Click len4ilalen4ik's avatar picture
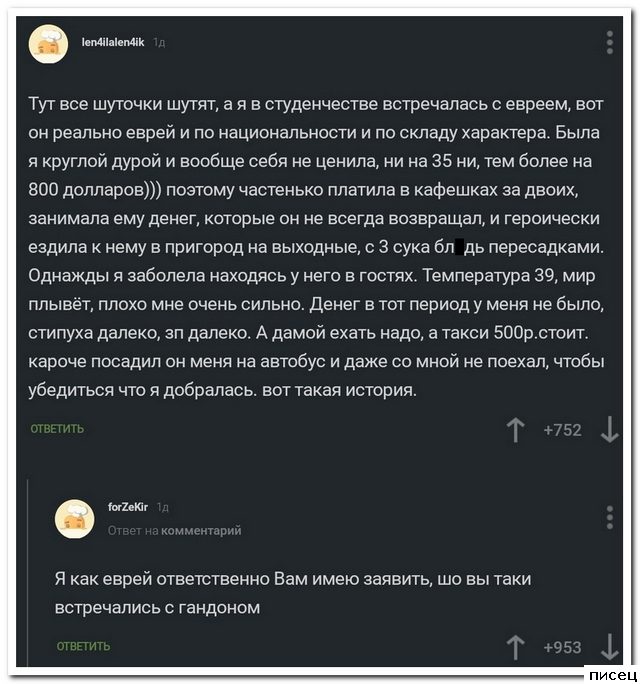The width and height of the screenshot is (640, 684). click(x=47, y=43)
